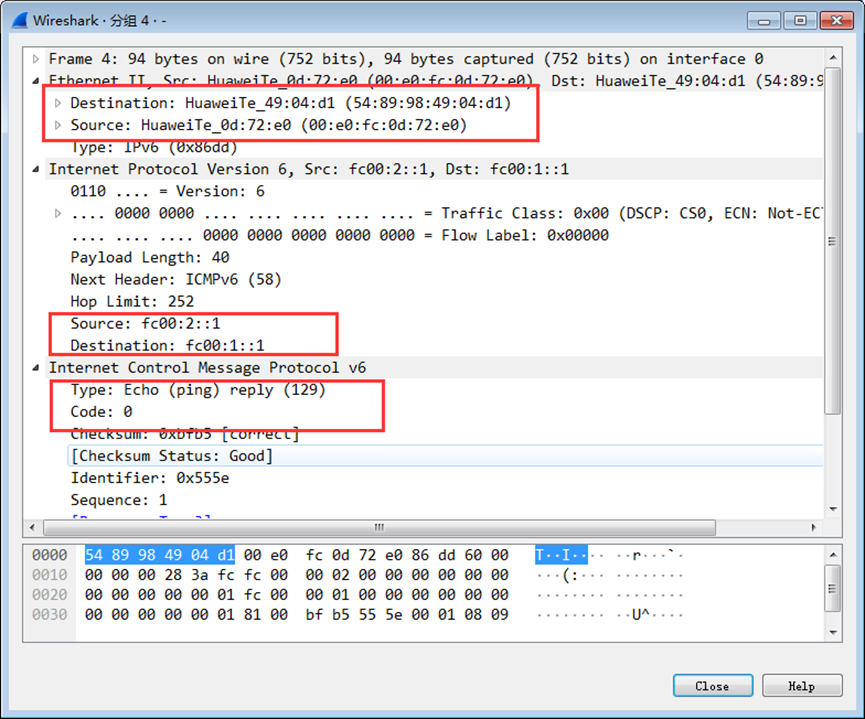Viewport: 865px width, 719px height.
Task: Click hex bytes 86 dd in row 0000
Action: (434, 555)
